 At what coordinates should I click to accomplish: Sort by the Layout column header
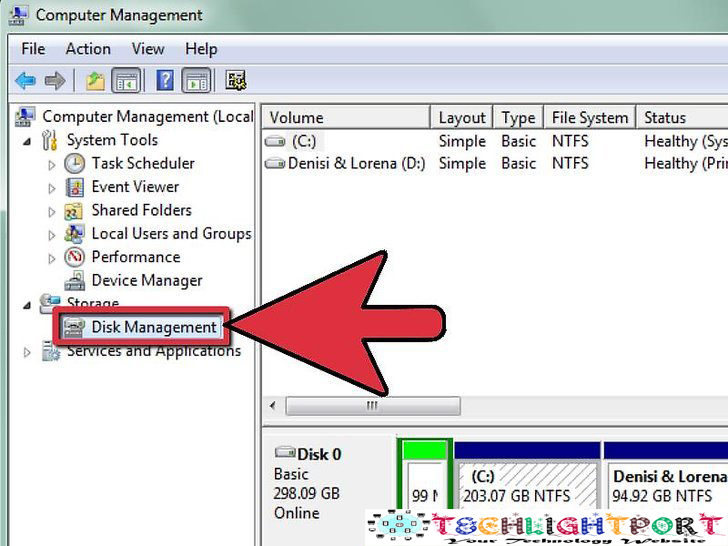pos(462,117)
